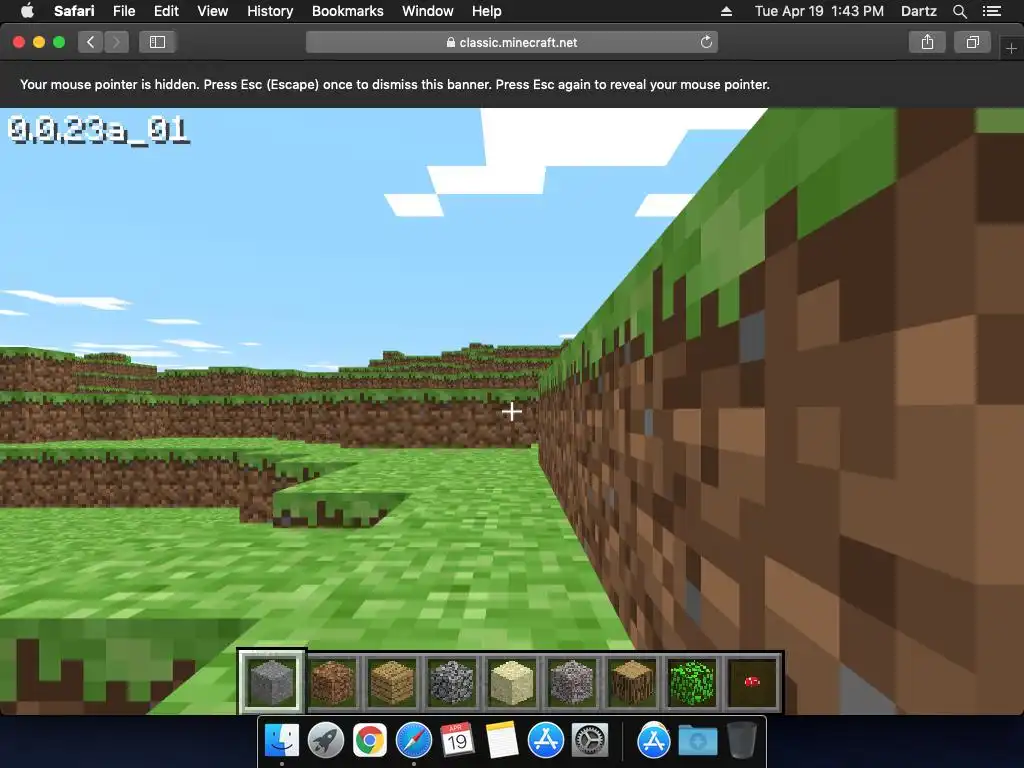Viewport: 1024px width, 768px height.
Task: Click the classic.minecraft.net address field
Action: coord(512,42)
